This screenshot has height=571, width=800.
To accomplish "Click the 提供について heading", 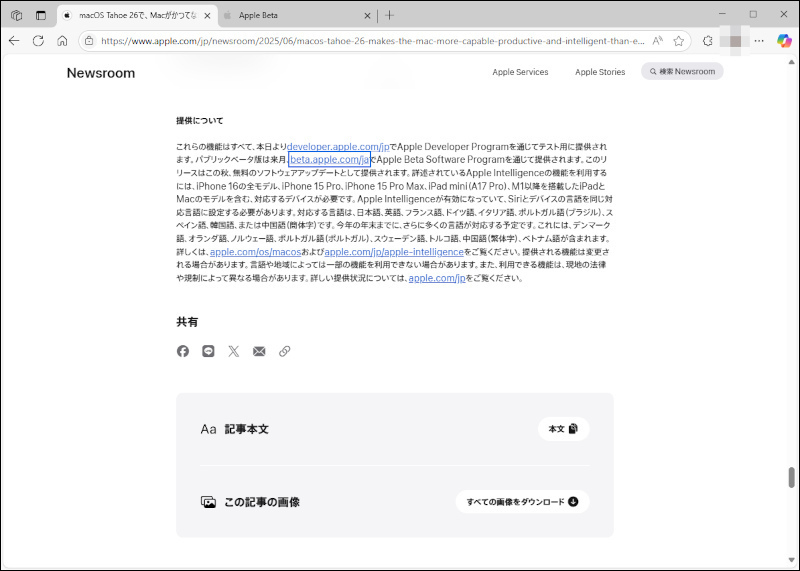I will (200, 121).
